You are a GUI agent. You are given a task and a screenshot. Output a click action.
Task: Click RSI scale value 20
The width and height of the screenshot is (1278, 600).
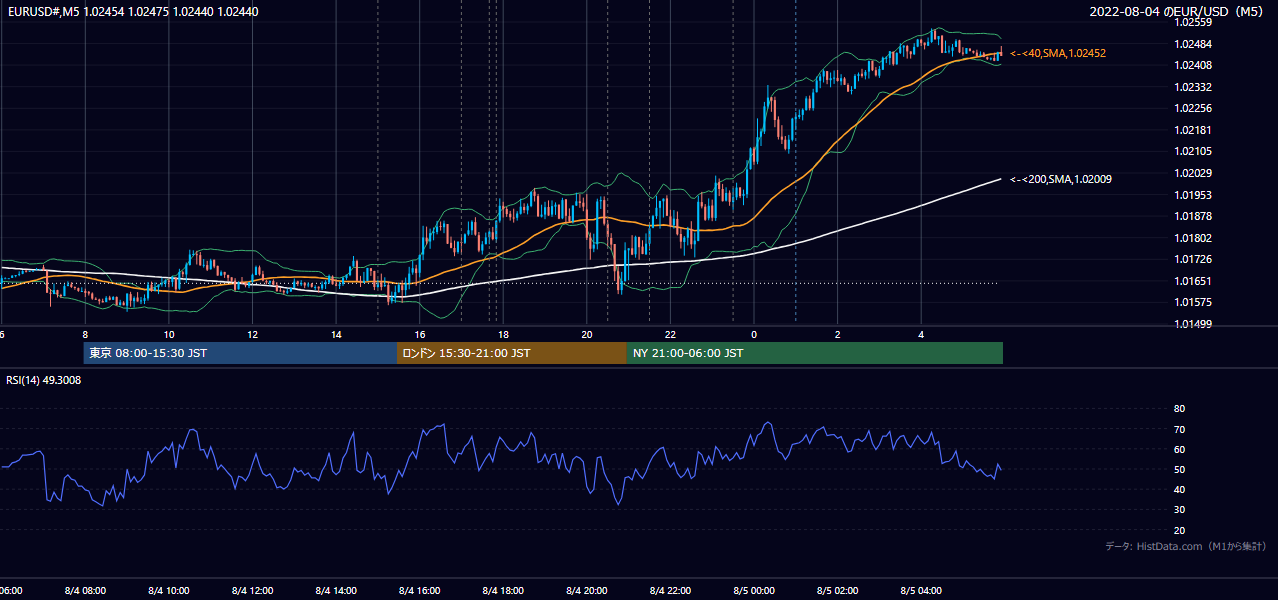click(1179, 530)
